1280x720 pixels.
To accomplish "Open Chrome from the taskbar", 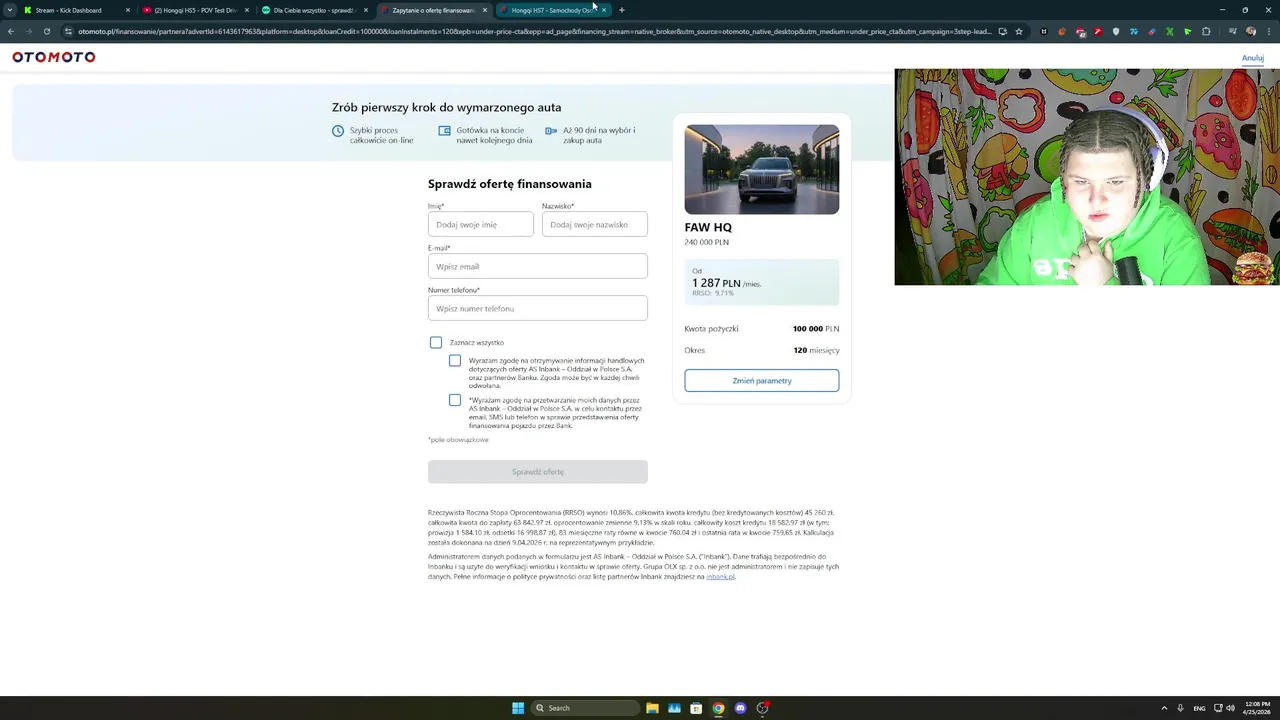I will 718,708.
